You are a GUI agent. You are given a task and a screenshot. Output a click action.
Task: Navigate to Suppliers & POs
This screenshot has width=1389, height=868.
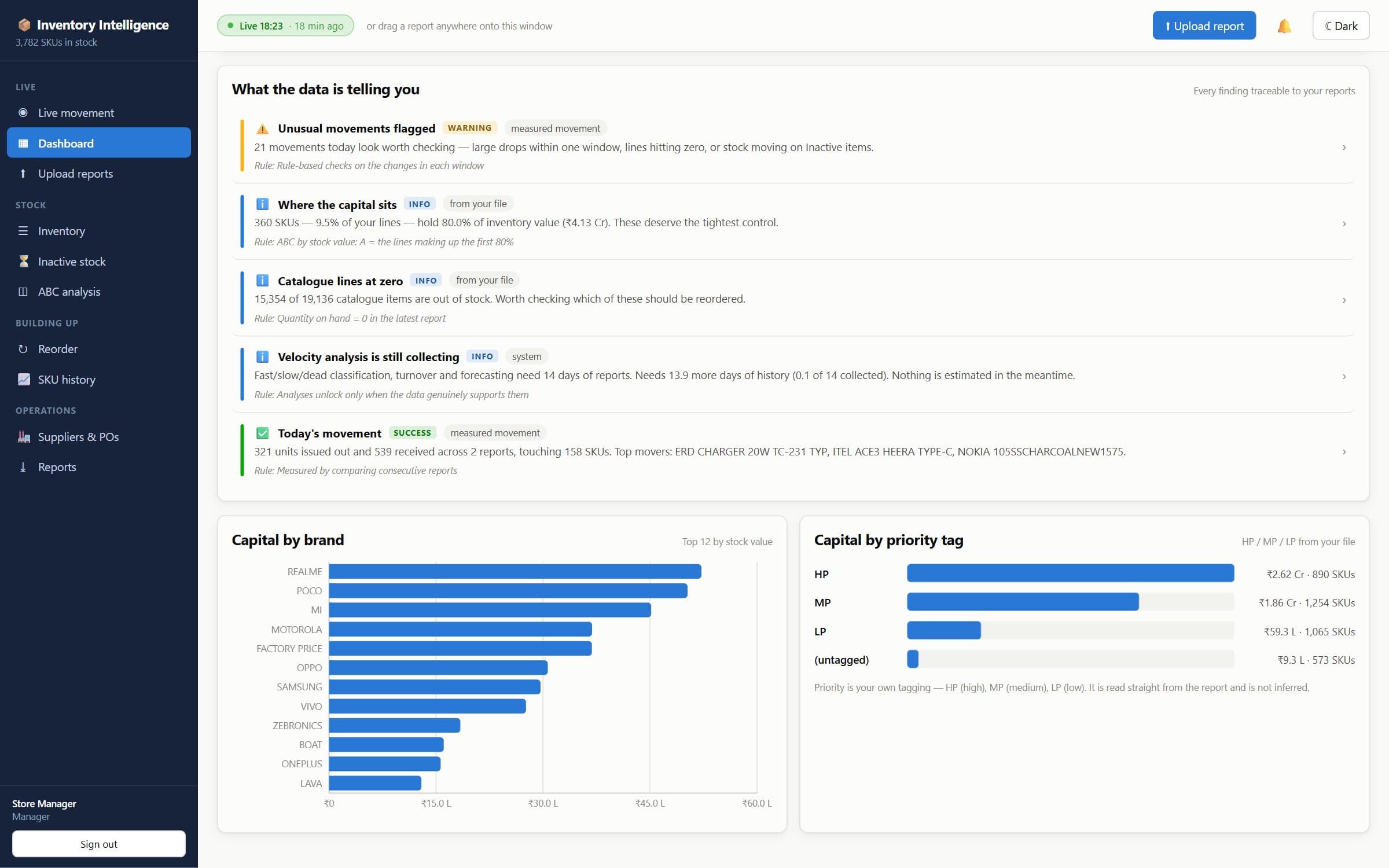pyautogui.click(x=99, y=437)
